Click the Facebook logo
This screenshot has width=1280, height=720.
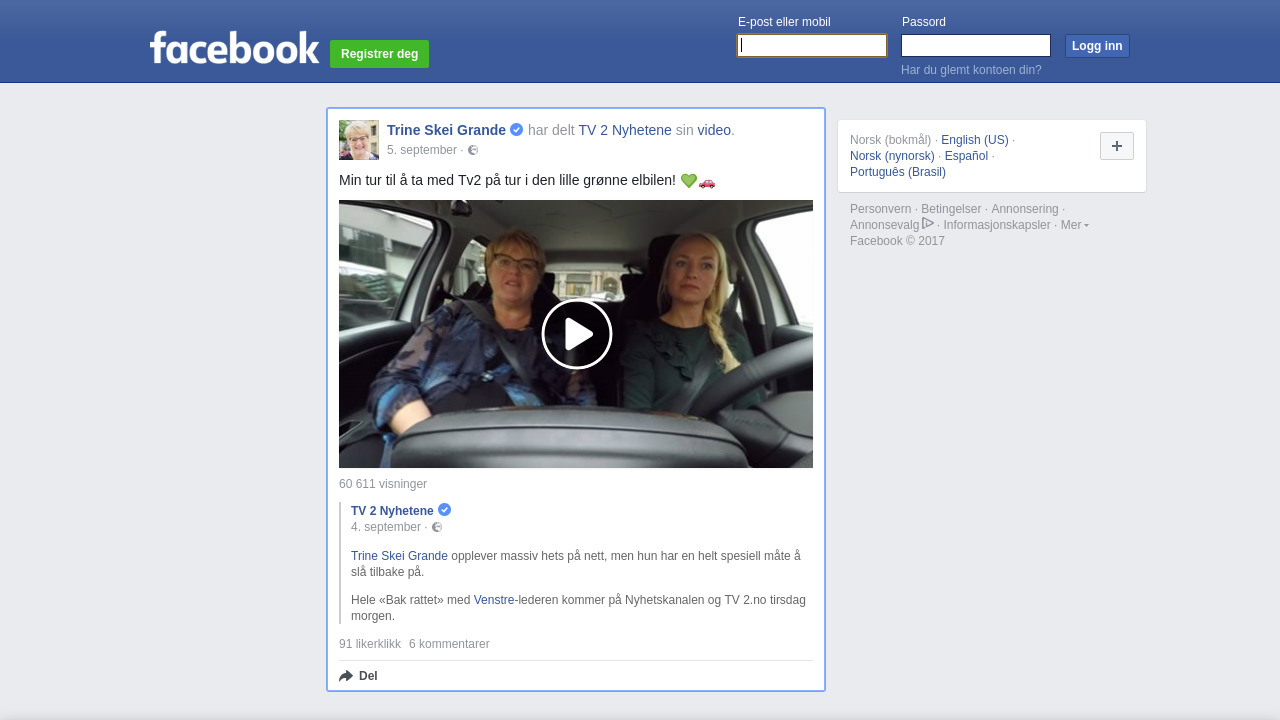tap(235, 47)
